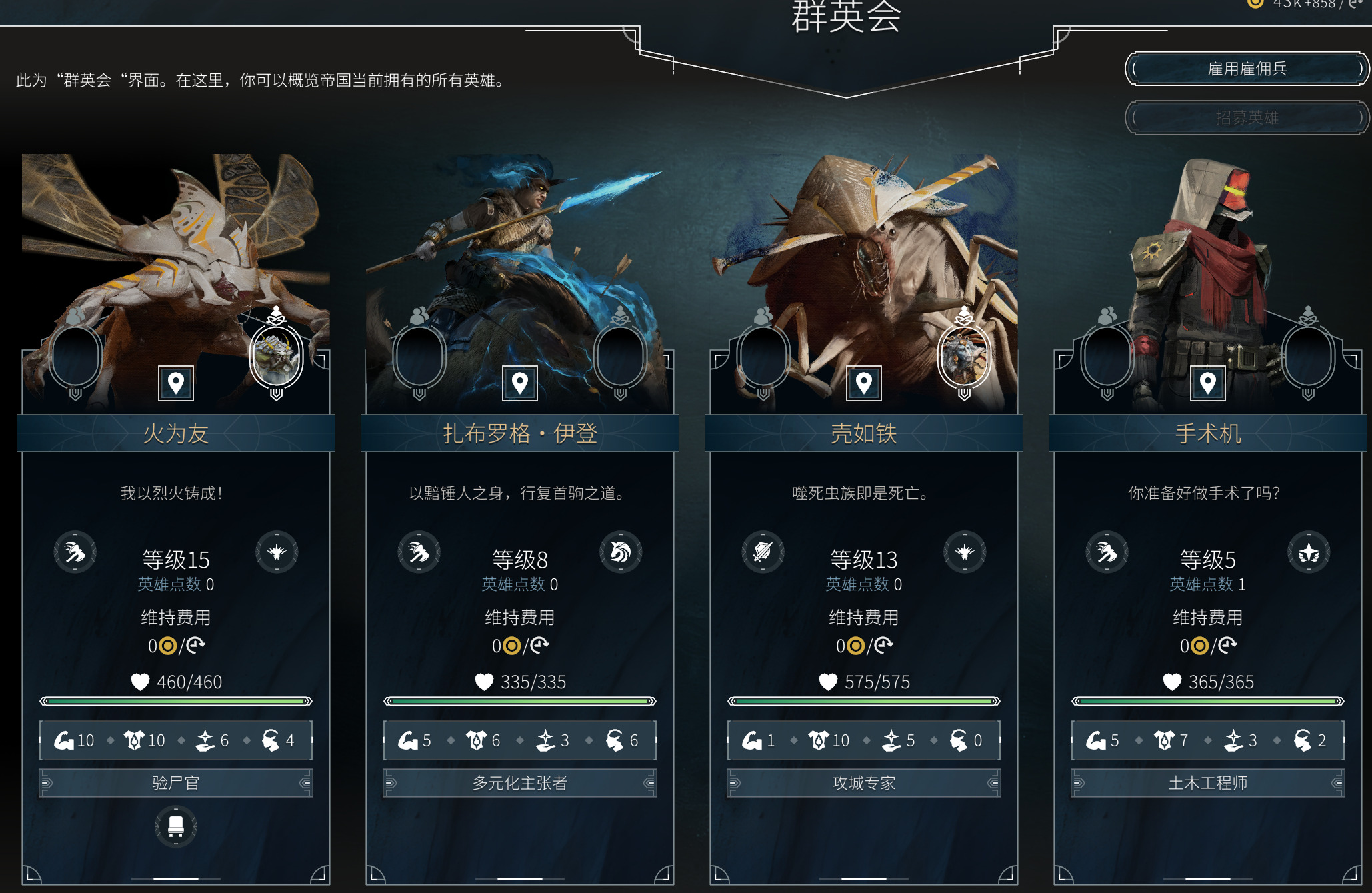The image size is (1372, 893).
Task: Open the 攻城专家 trait label
Action: [x=864, y=783]
